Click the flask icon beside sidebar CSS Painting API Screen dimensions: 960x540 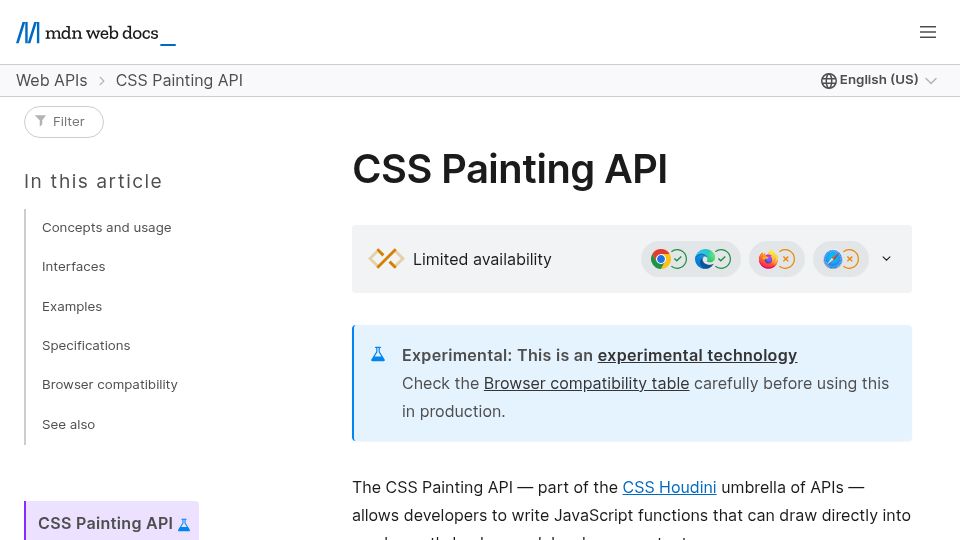[184, 525]
